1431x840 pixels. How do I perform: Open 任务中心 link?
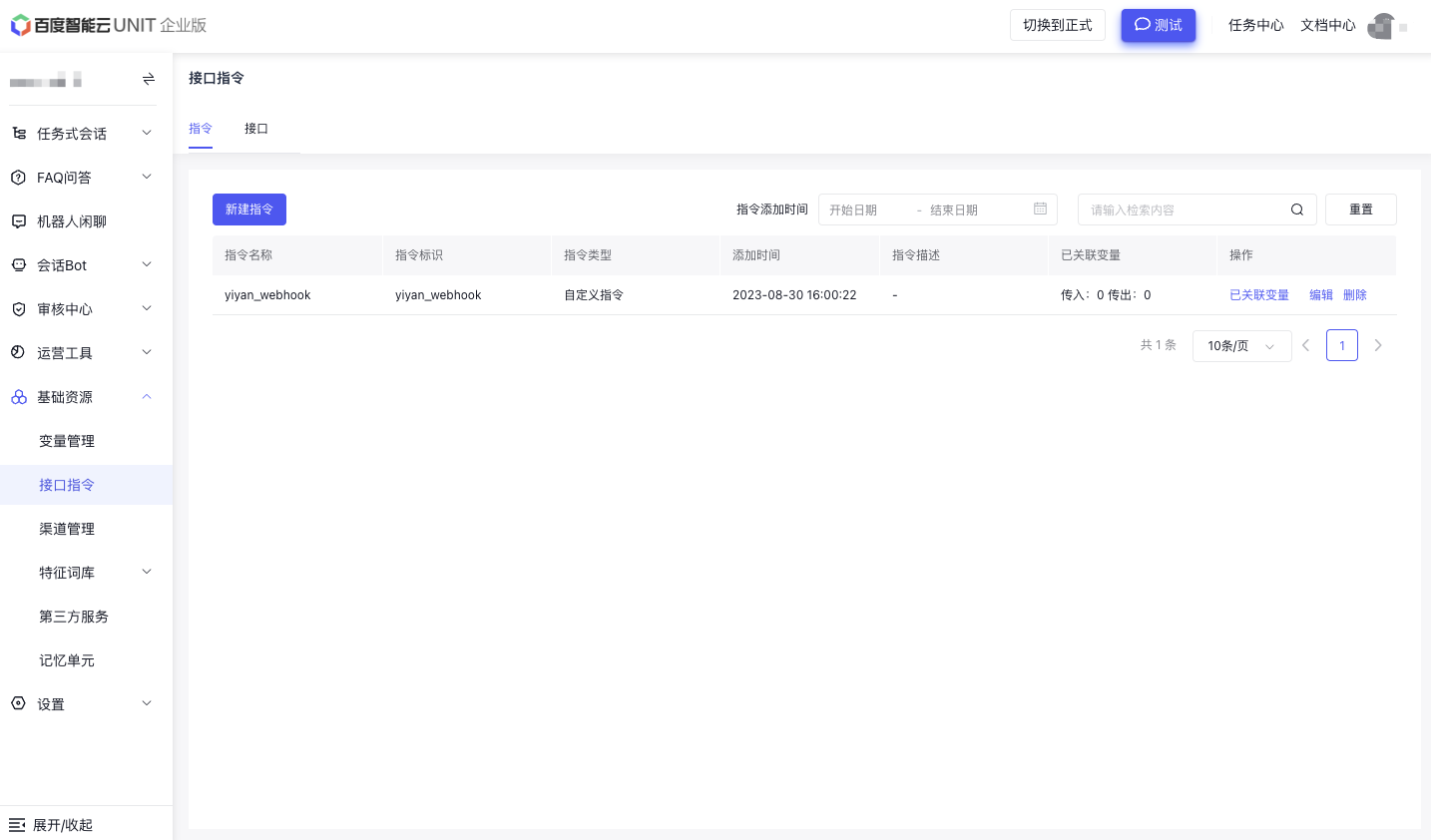click(x=1256, y=25)
